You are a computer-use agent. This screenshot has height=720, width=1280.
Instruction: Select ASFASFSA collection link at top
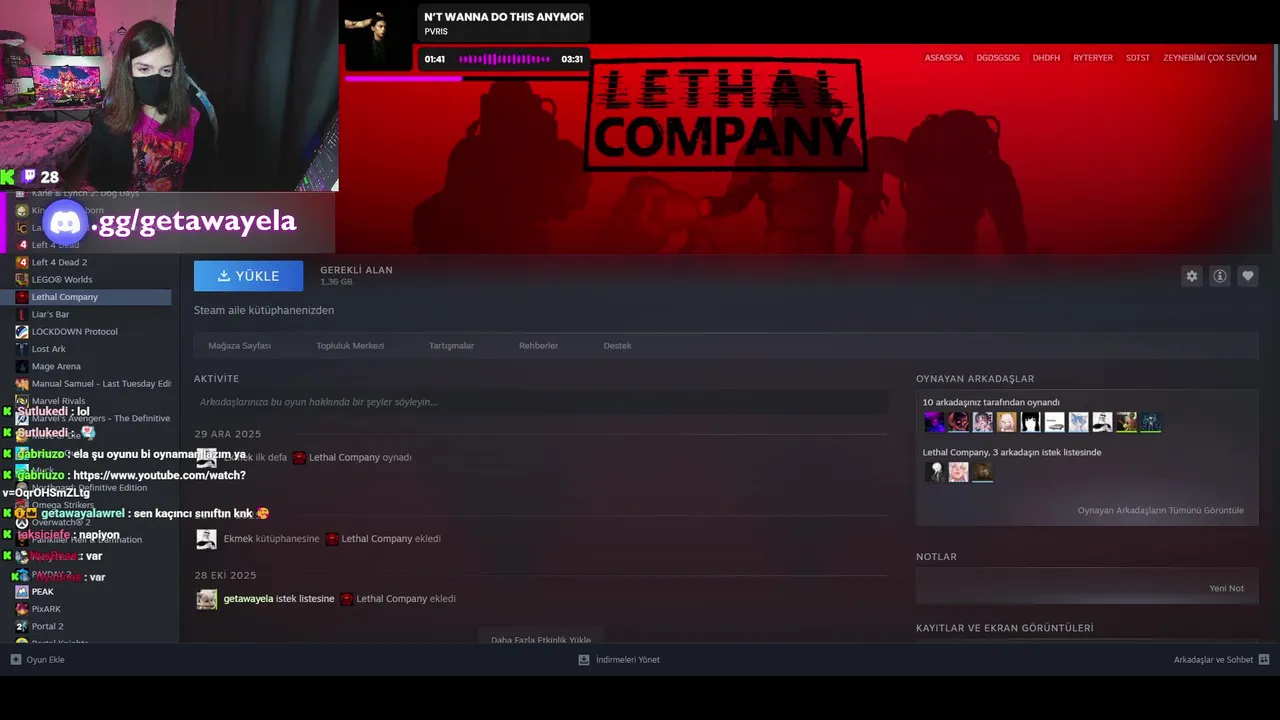coord(944,58)
